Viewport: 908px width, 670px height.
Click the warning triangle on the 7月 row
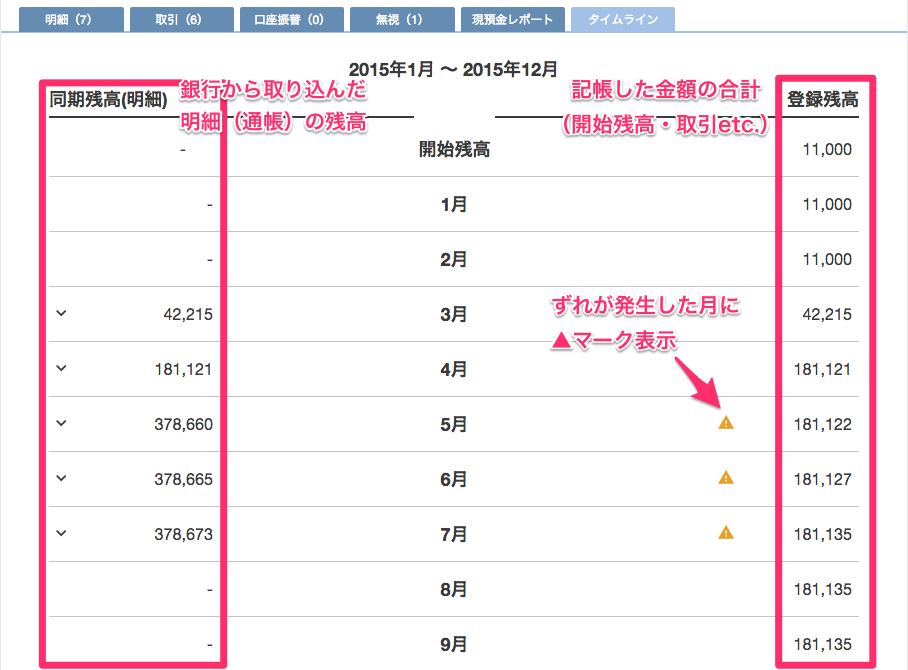tap(726, 534)
